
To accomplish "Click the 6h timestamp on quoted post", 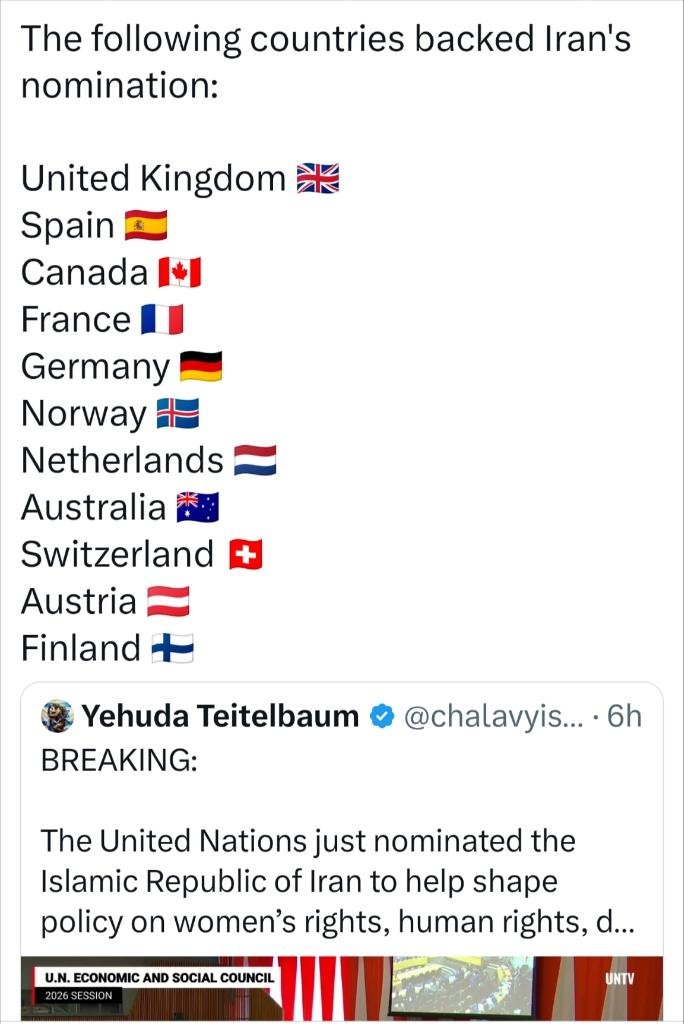I will pos(623,716).
